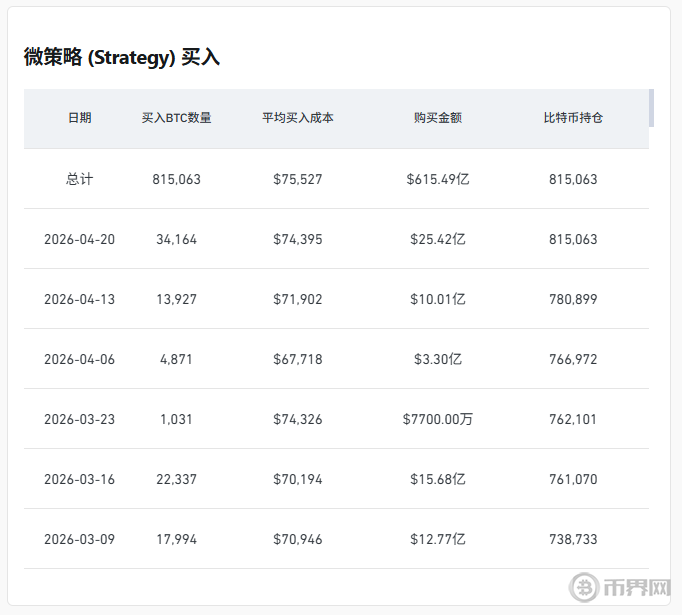Click holdings value 761,070
Viewport: 682px width, 615px height.
(x=573, y=479)
